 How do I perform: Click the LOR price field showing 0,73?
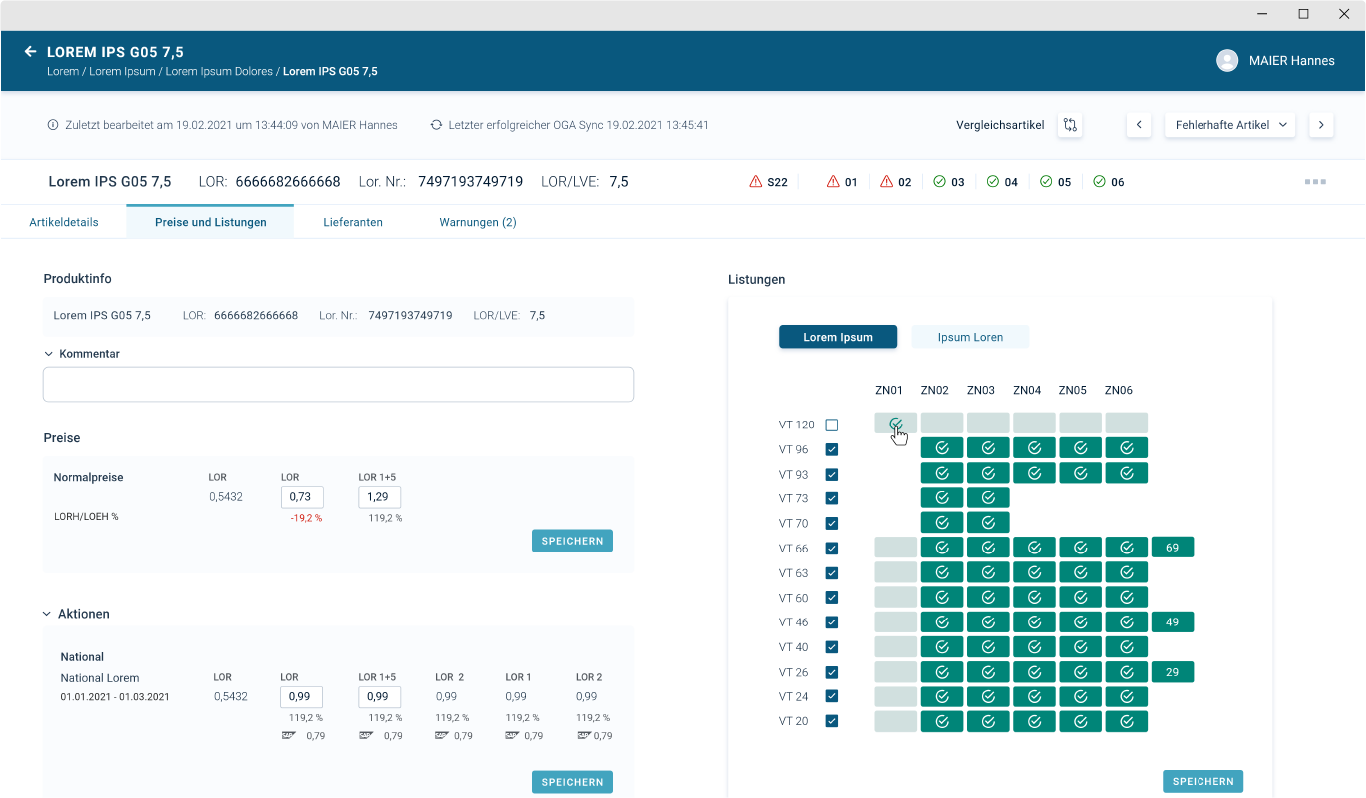(x=302, y=496)
